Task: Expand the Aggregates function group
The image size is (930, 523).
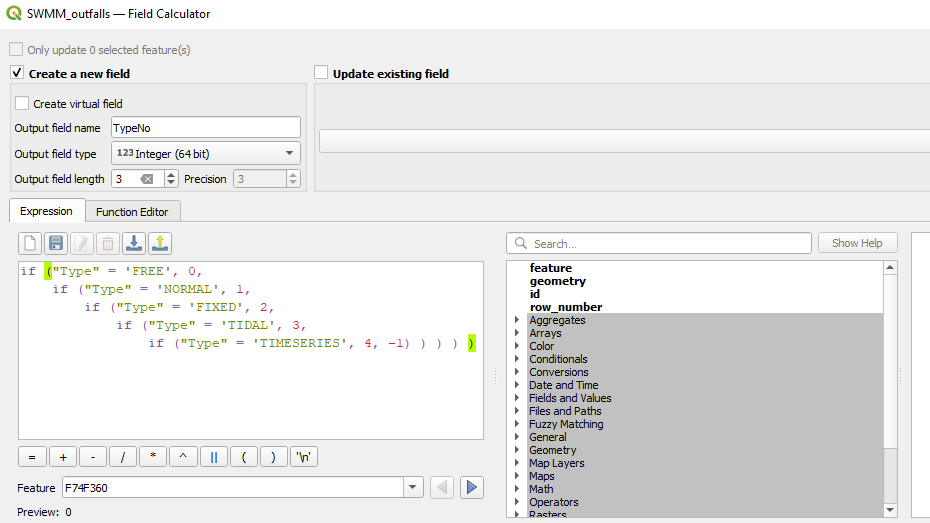Action: (517, 320)
